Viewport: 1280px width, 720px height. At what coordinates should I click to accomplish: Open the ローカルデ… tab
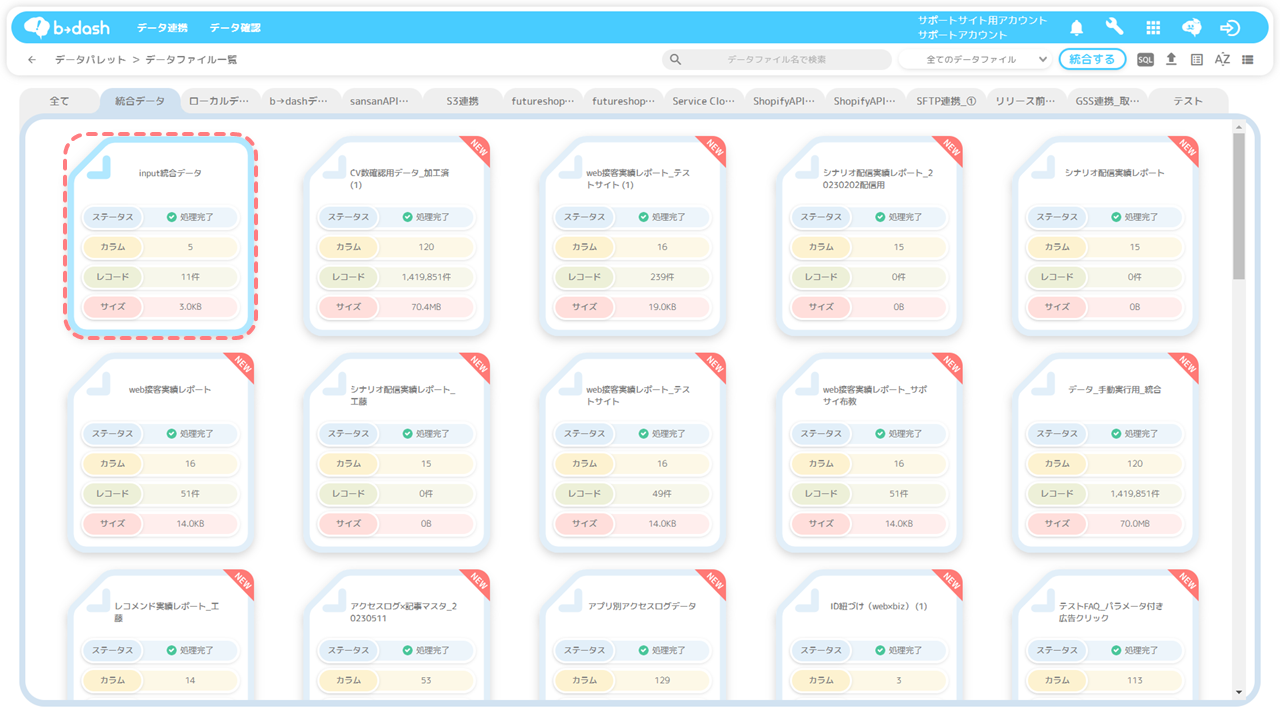[x=220, y=101]
